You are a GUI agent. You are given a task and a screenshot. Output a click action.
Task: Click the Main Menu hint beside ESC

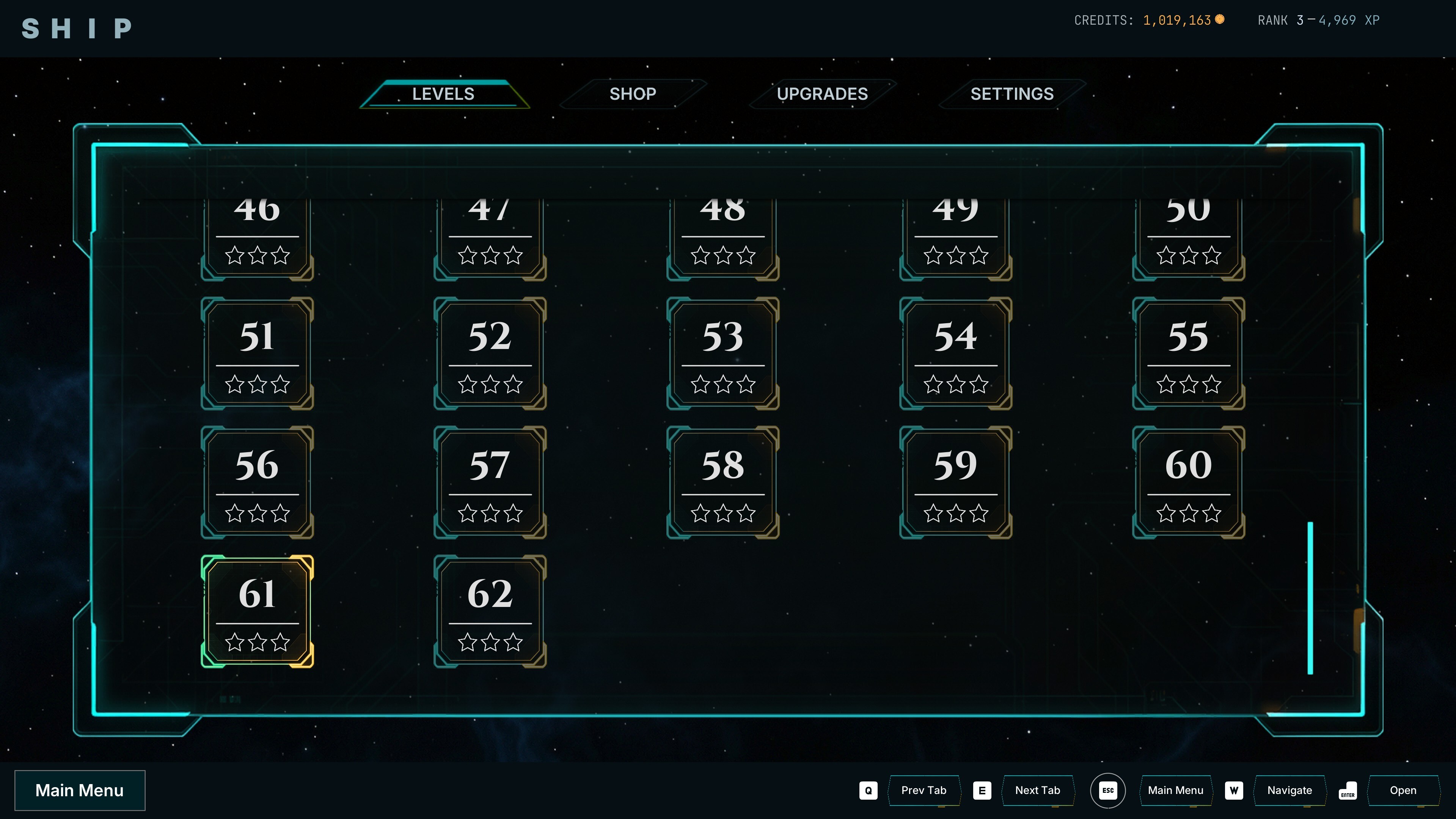[x=1176, y=790]
